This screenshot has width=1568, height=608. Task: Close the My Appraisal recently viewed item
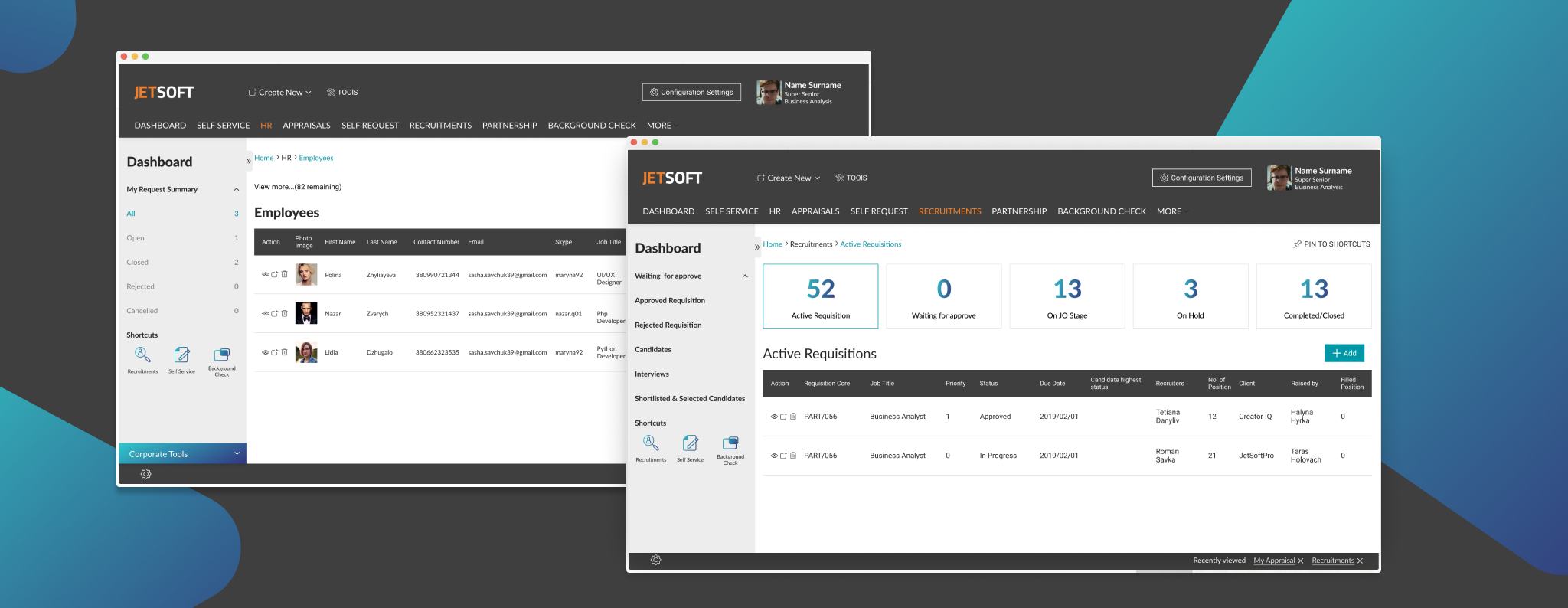(1301, 561)
